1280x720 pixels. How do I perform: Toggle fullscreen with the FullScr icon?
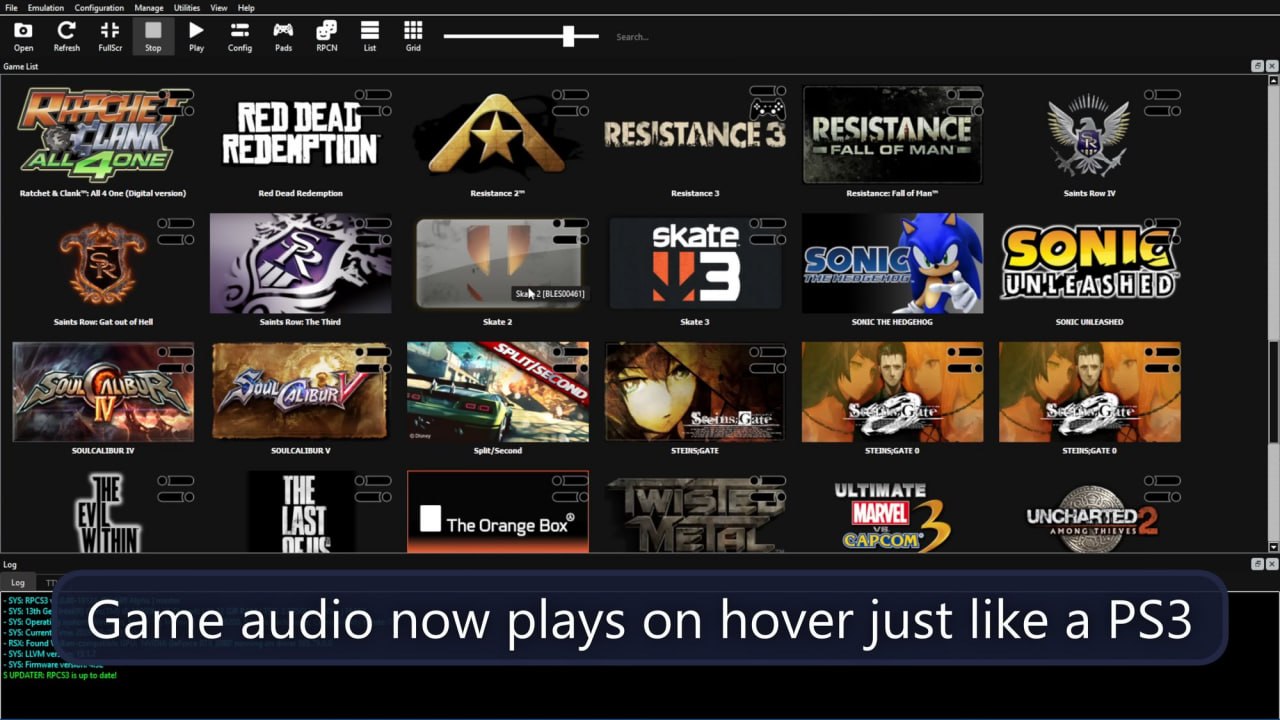(110, 36)
